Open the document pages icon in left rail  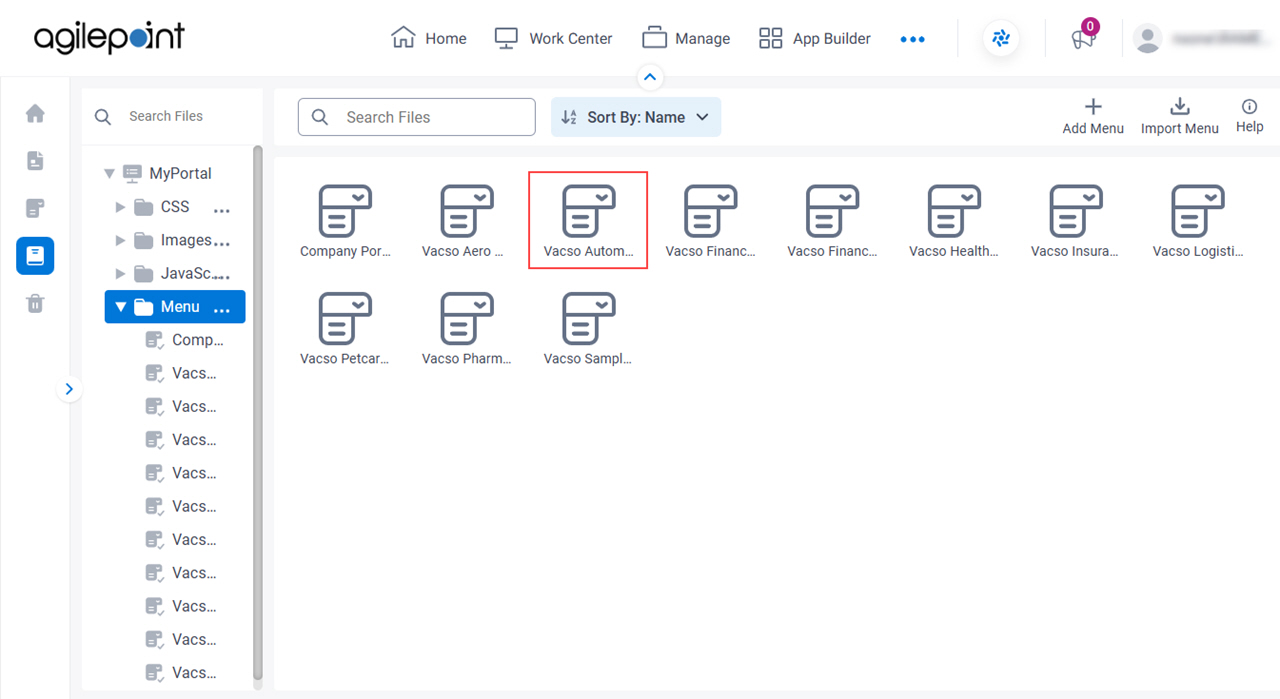35,161
